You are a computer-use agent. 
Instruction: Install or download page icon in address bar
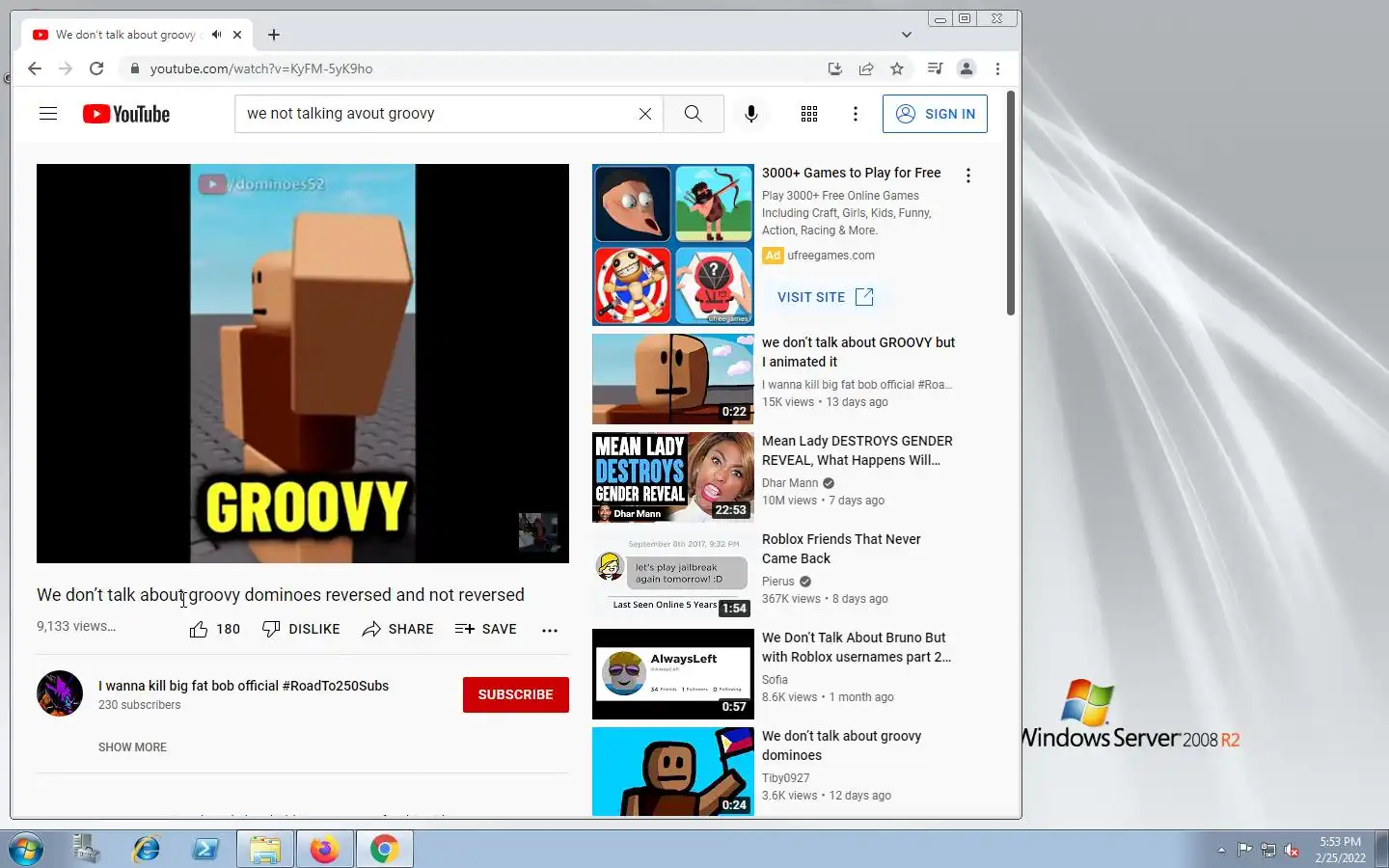(x=835, y=68)
